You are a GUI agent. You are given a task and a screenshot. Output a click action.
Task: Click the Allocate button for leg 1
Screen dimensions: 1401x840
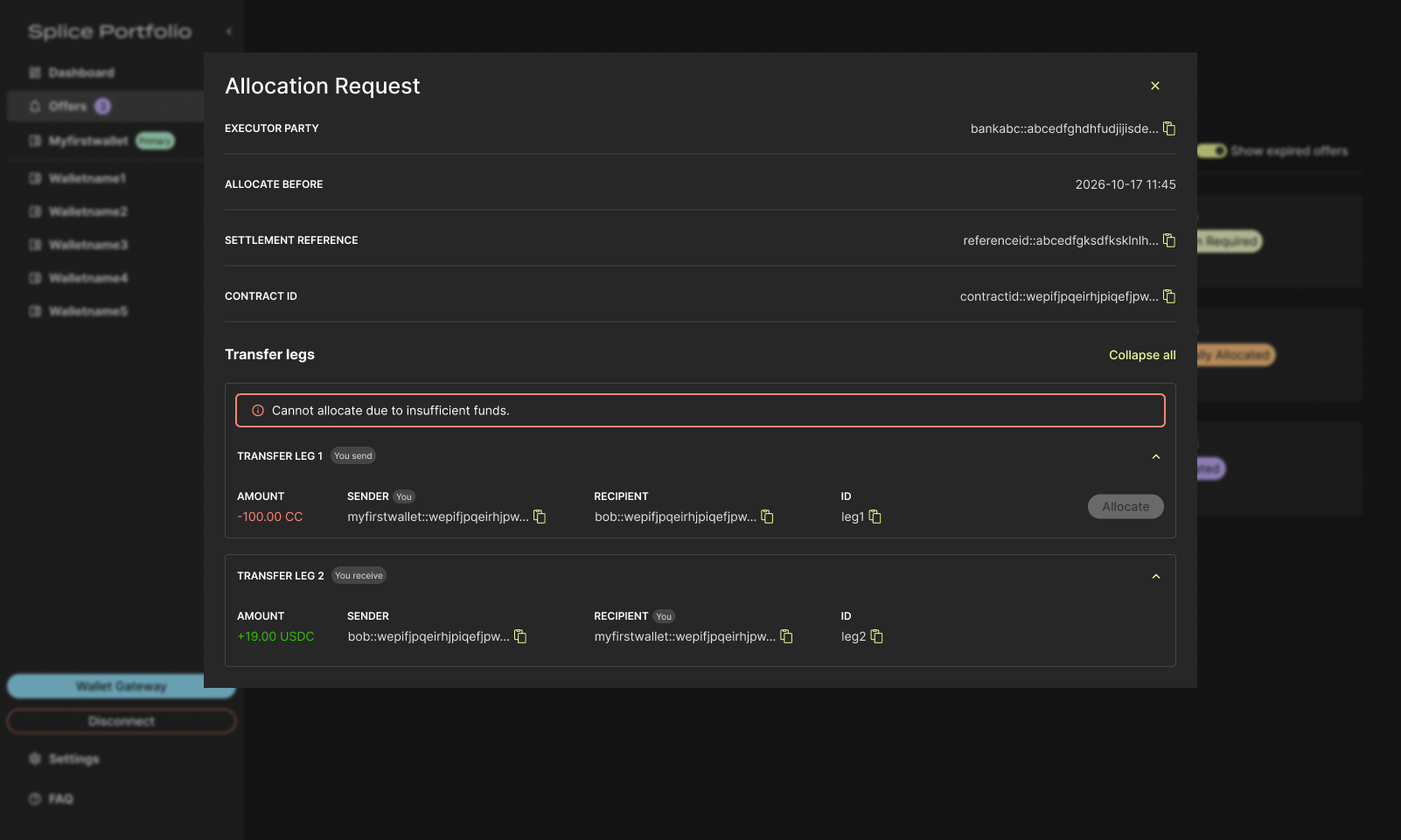pos(1126,507)
